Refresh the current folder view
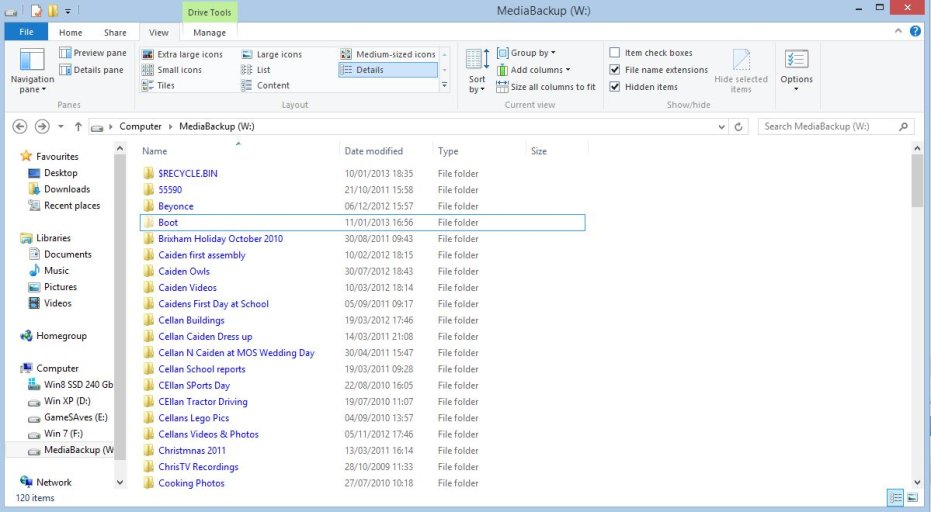This screenshot has width=931, height=512. tap(739, 127)
